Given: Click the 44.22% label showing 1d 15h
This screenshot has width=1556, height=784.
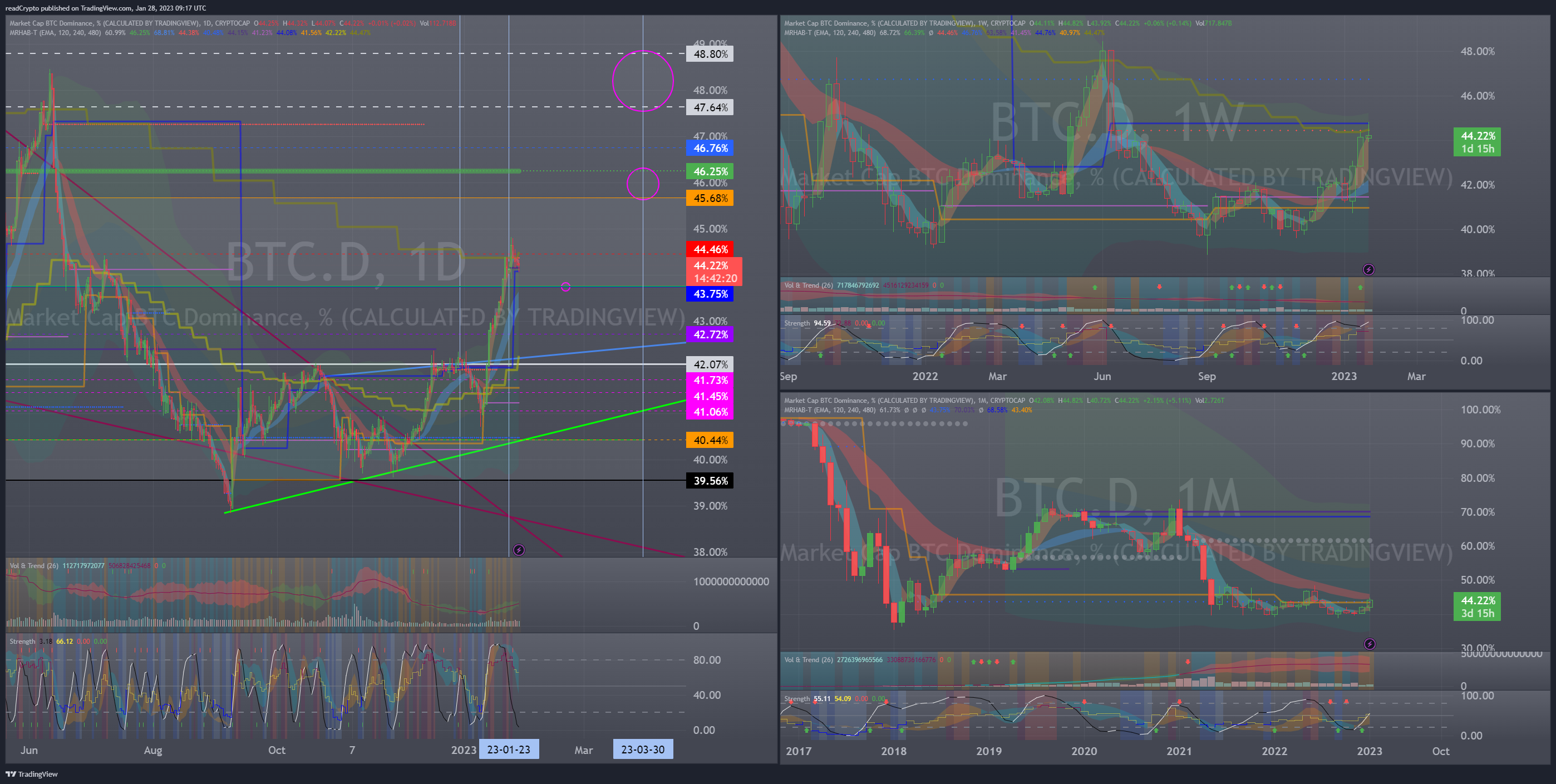Looking at the screenshot, I should [1477, 142].
